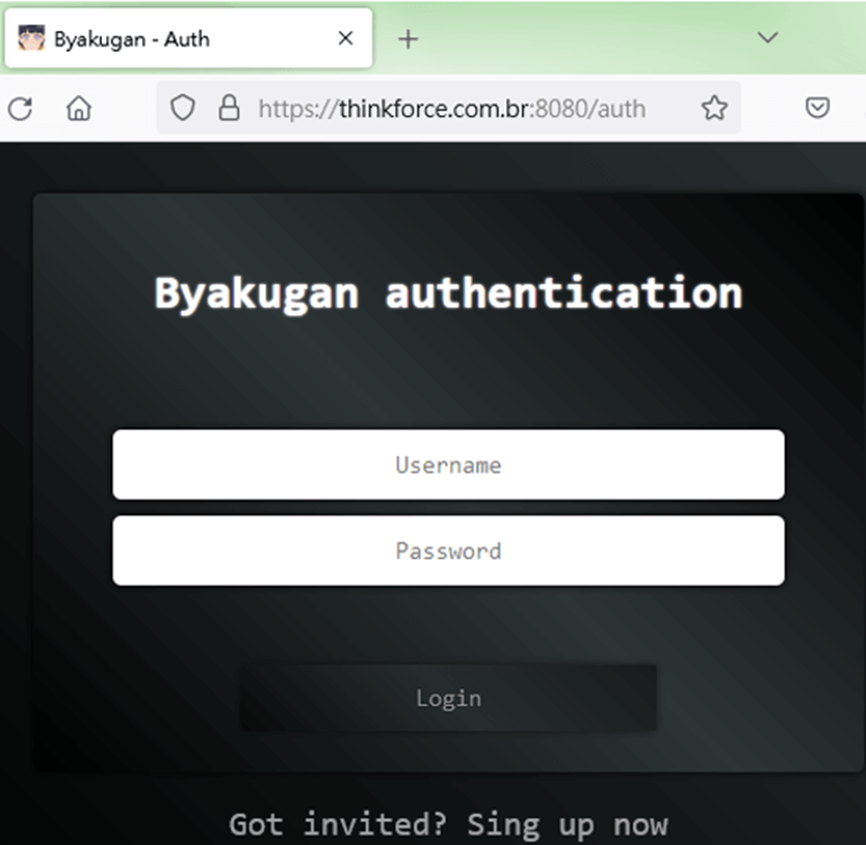Expand the list all tabs chevron
The width and height of the screenshot is (866, 845).
pos(767,38)
